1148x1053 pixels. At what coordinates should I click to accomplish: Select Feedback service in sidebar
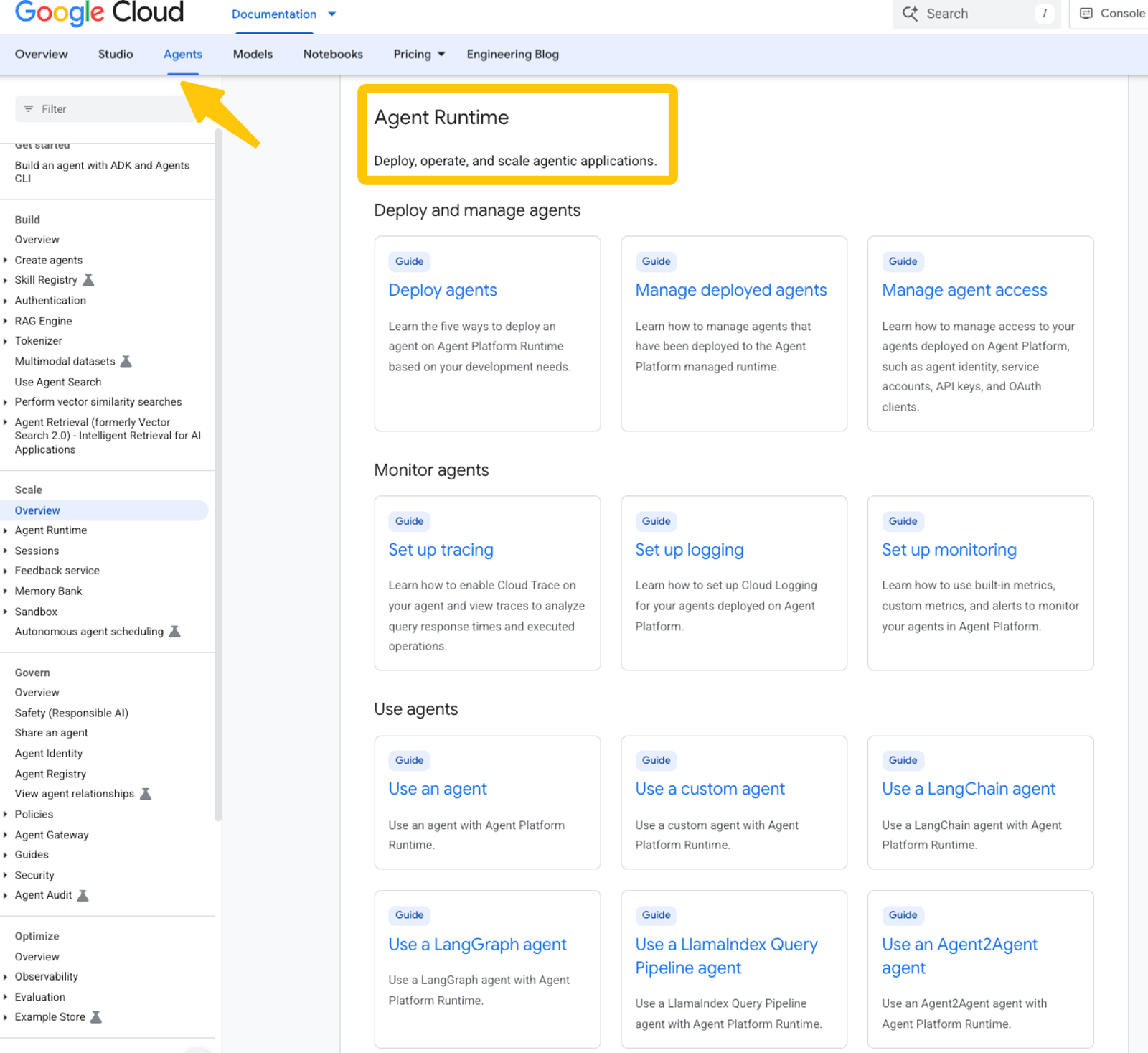tap(57, 571)
